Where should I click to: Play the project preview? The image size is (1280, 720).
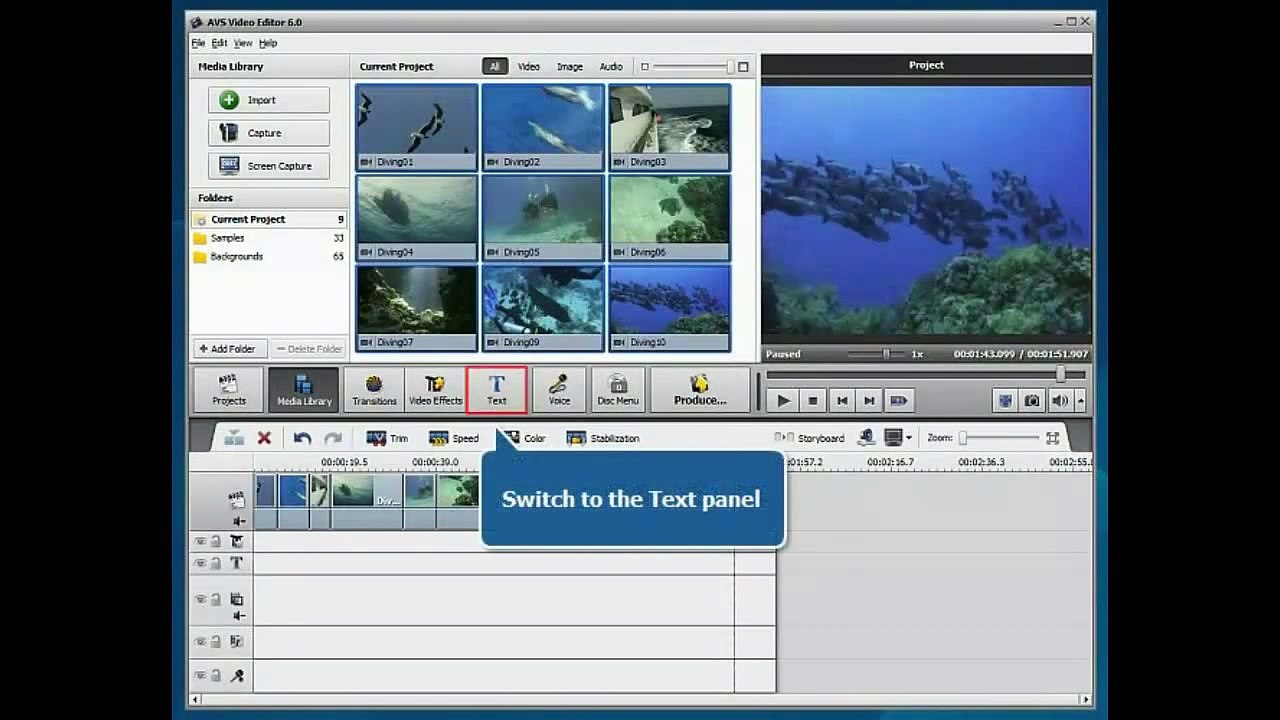click(x=784, y=401)
